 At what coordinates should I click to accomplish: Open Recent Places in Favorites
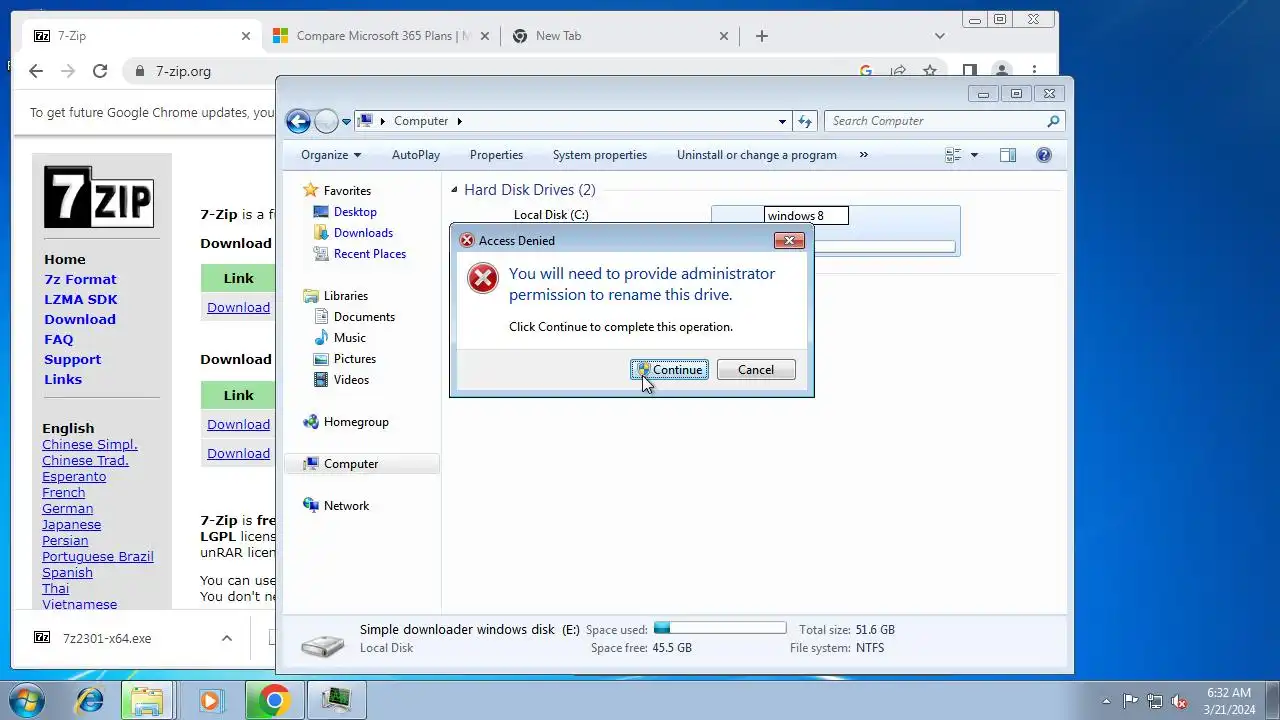370,254
